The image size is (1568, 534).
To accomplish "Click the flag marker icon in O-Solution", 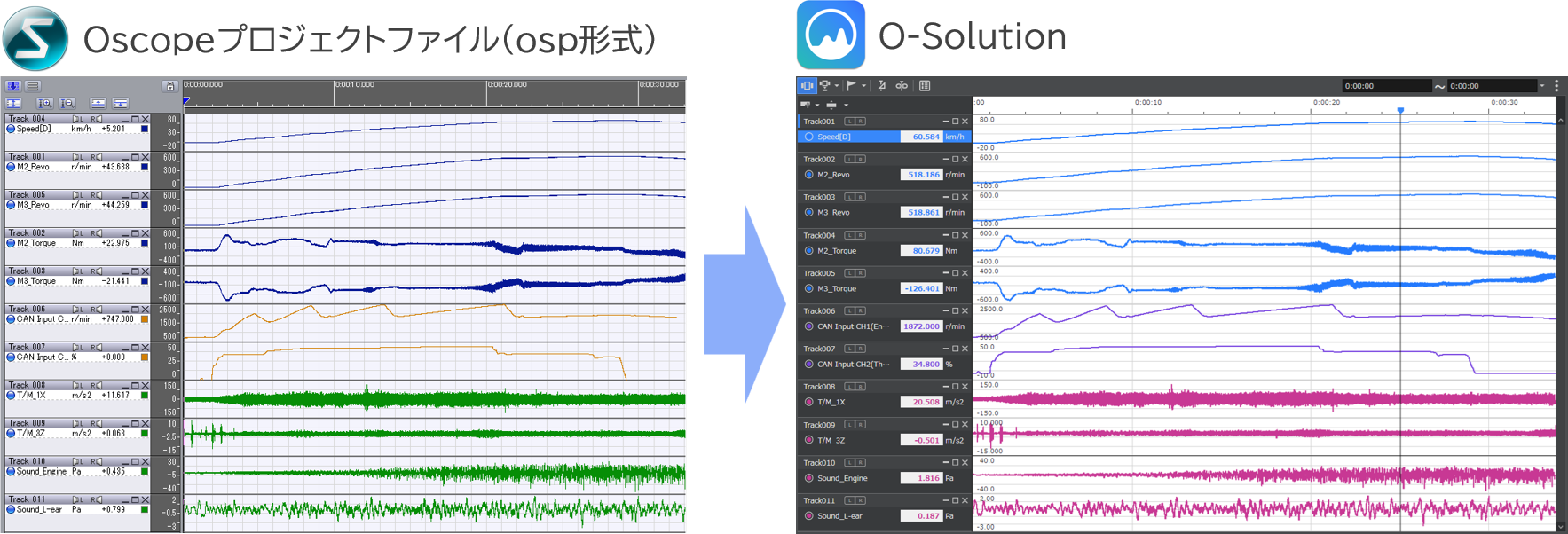I will point(851,86).
